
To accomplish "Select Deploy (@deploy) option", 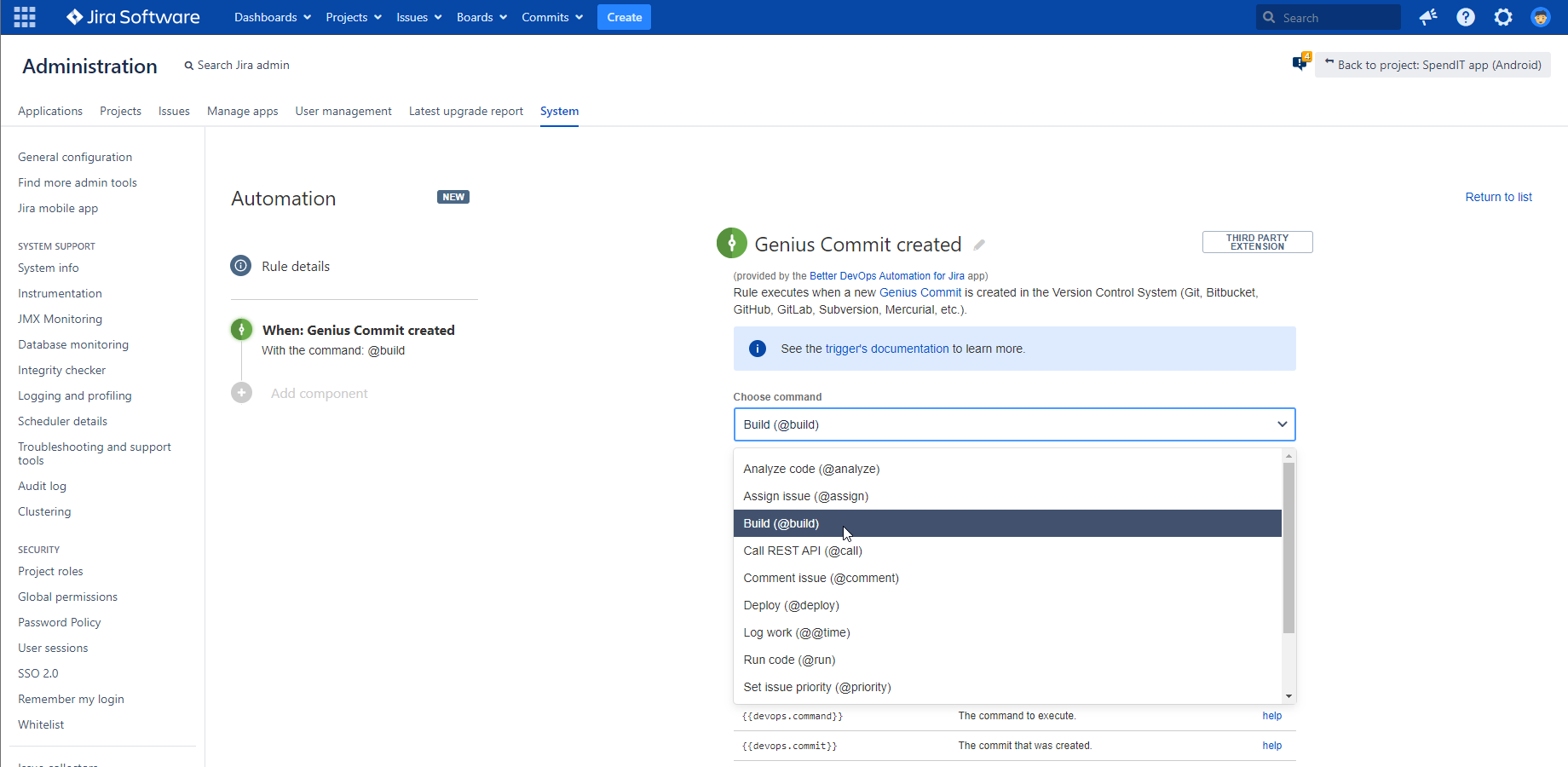I will coord(1007,605).
